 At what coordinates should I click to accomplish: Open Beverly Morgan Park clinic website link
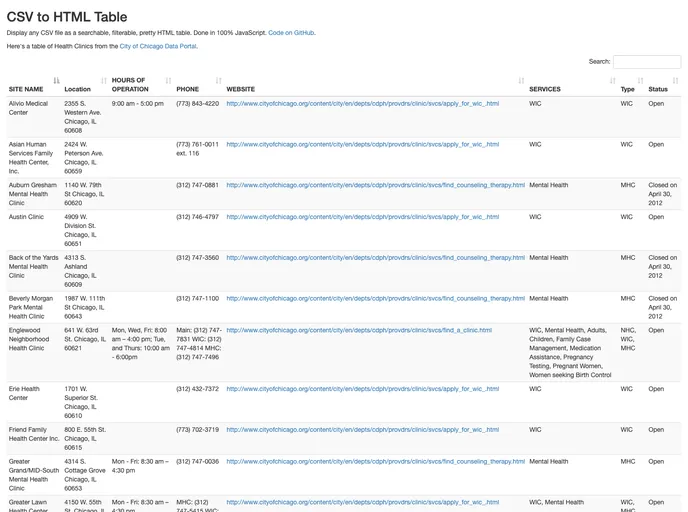pyautogui.click(x=376, y=298)
